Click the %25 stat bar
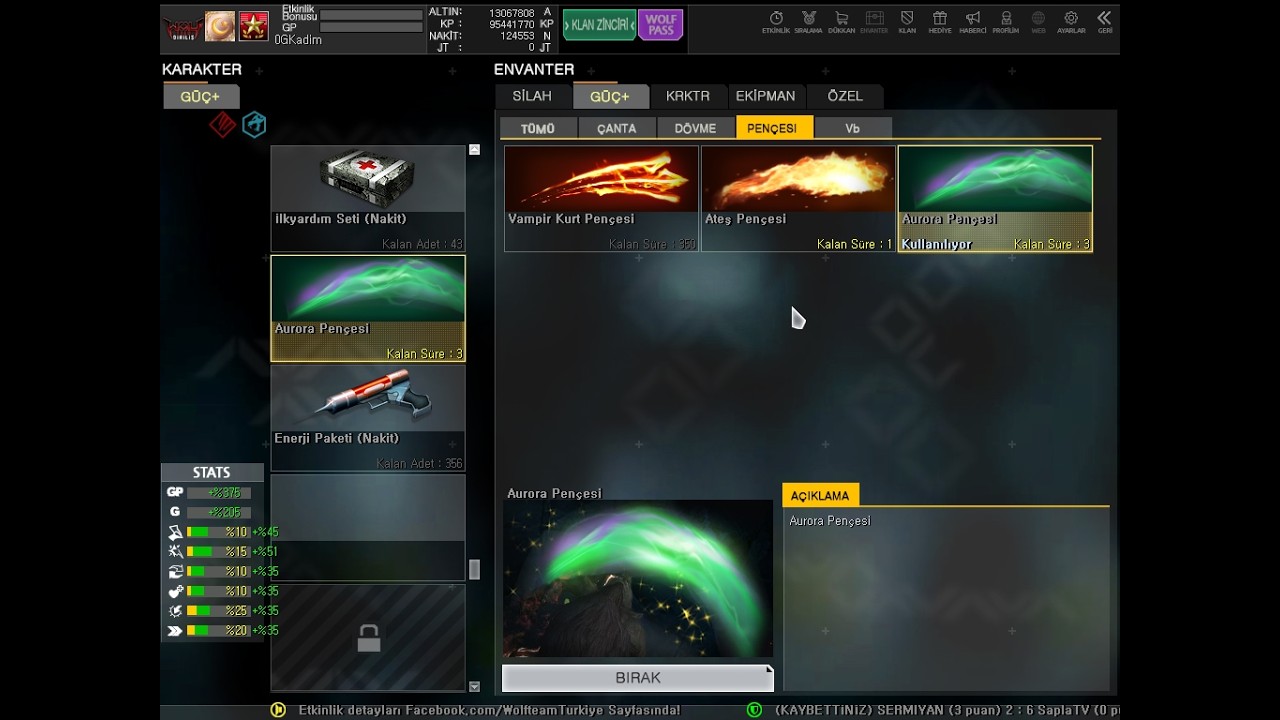 [218, 611]
